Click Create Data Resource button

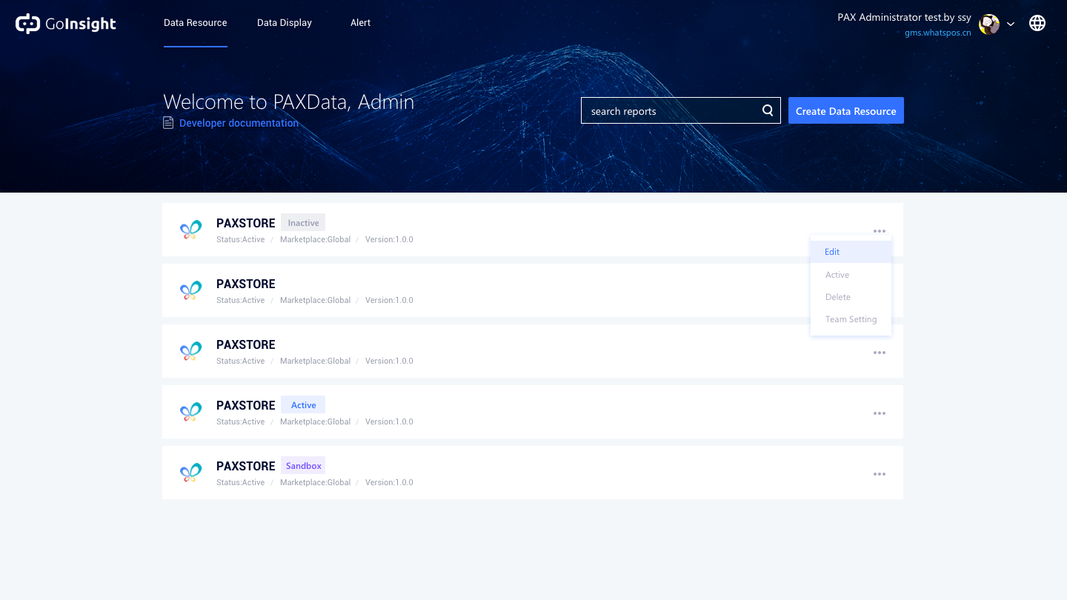(x=846, y=111)
